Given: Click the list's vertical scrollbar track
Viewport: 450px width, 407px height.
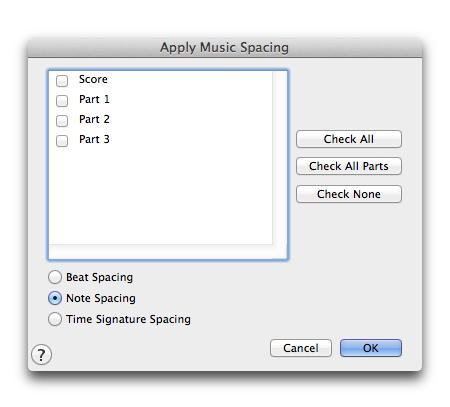Looking at the screenshot, I should point(279,158).
